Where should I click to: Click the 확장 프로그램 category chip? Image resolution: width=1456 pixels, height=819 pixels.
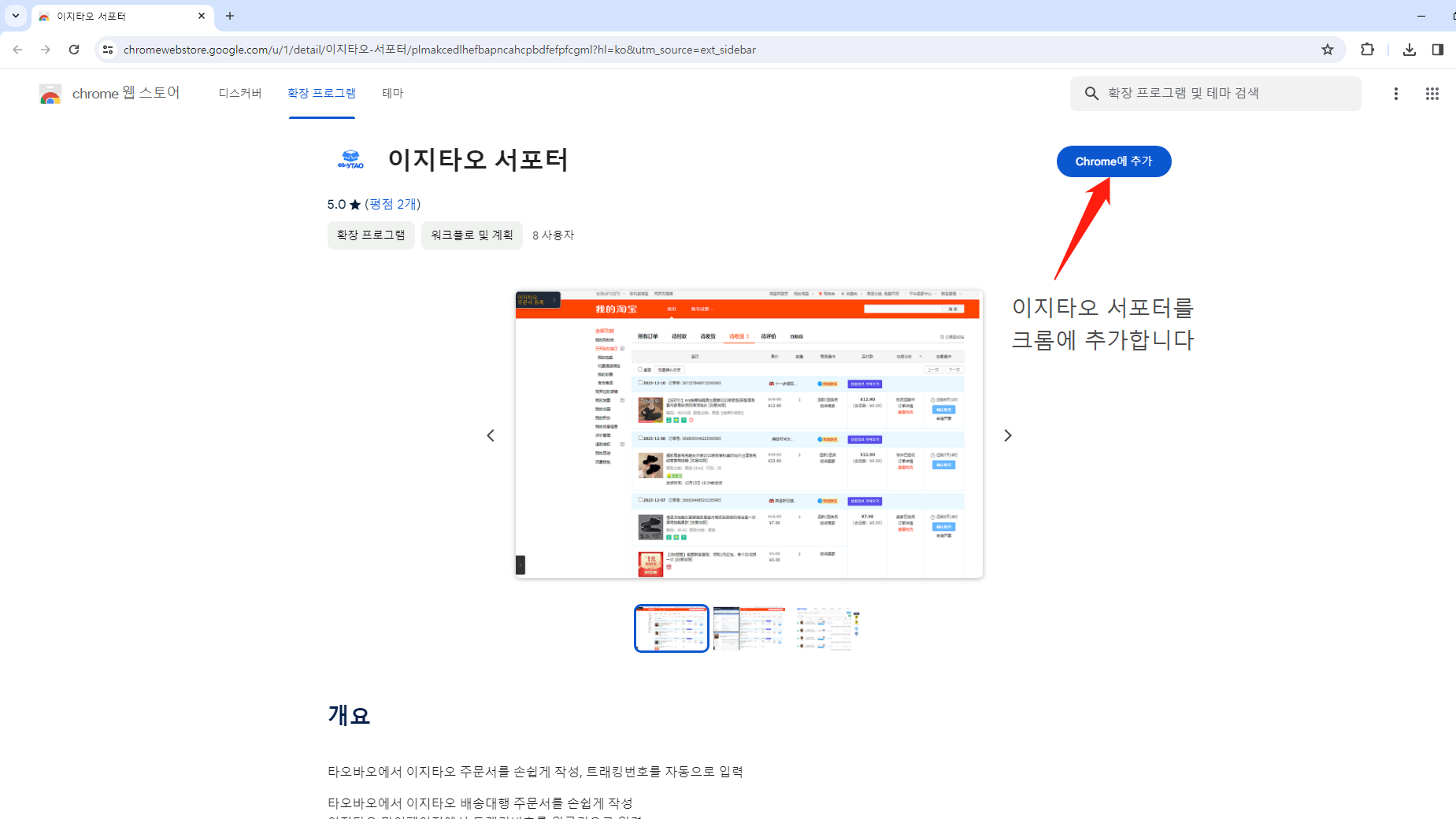pos(371,235)
